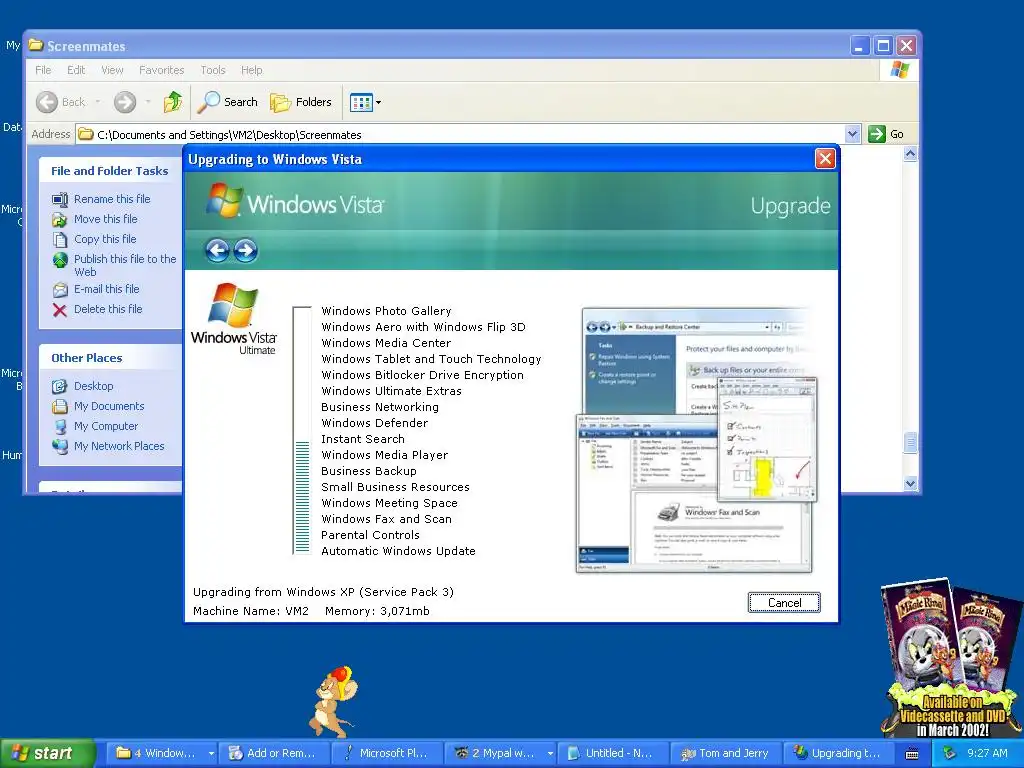Cancel the Windows Vista upgrade
1024x768 pixels.
point(784,603)
